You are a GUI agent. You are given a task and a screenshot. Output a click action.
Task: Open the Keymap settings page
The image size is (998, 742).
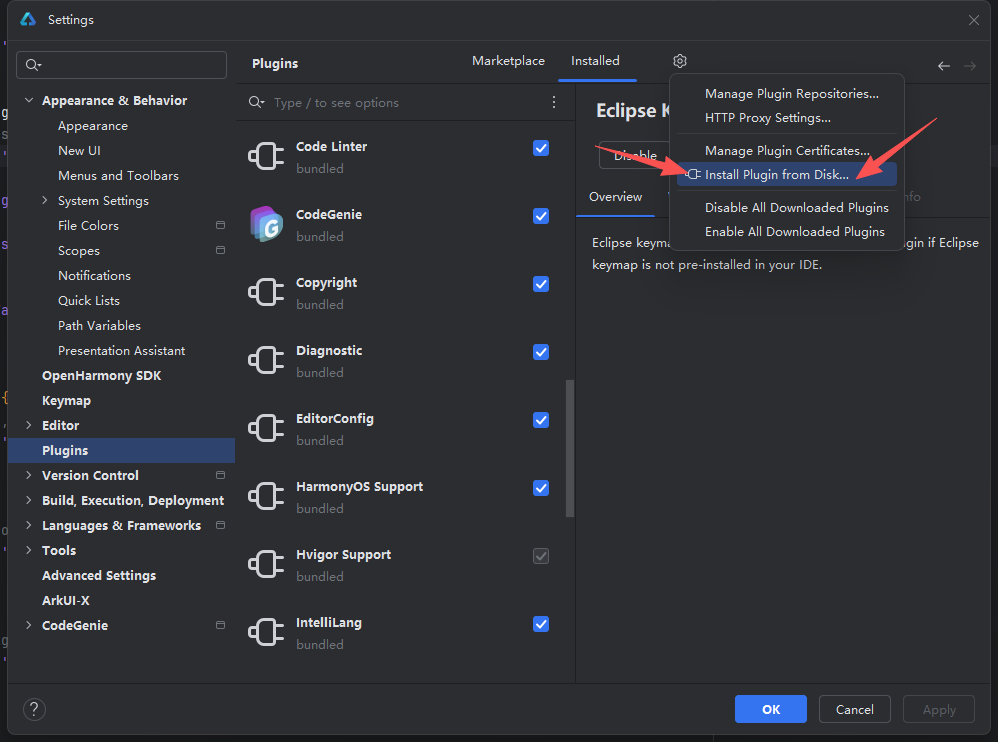(x=66, y=400)
